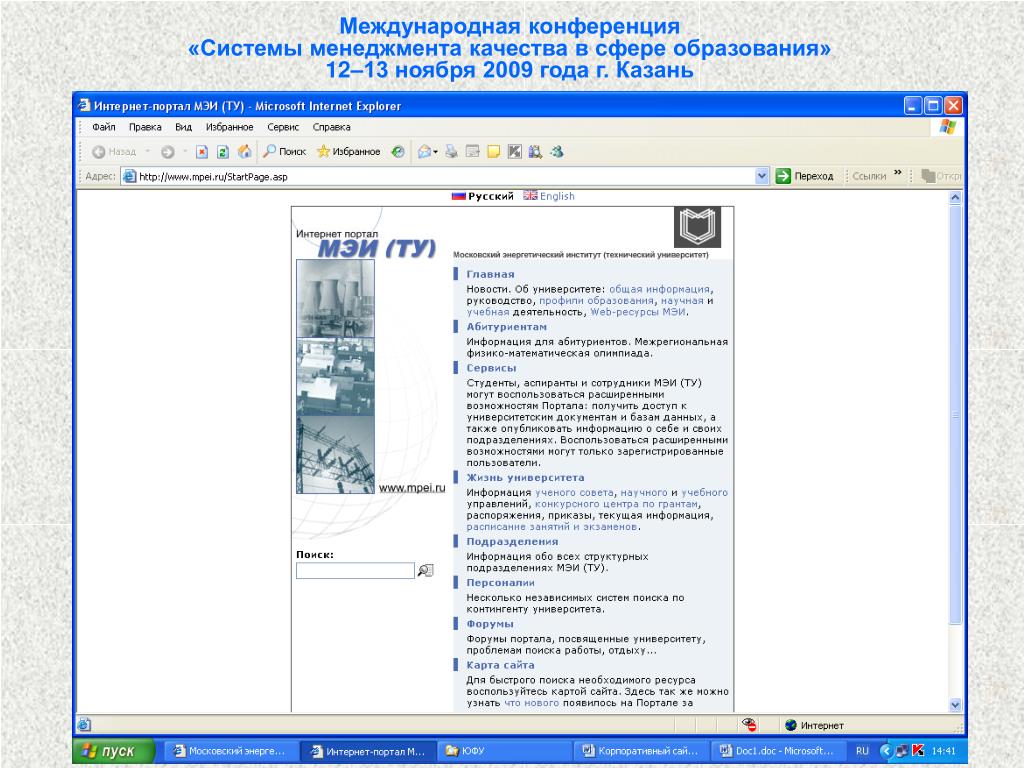This screenshot has height=768, width=1024.
Task: Click the black K toolbar icon
Action: (515, 152)
